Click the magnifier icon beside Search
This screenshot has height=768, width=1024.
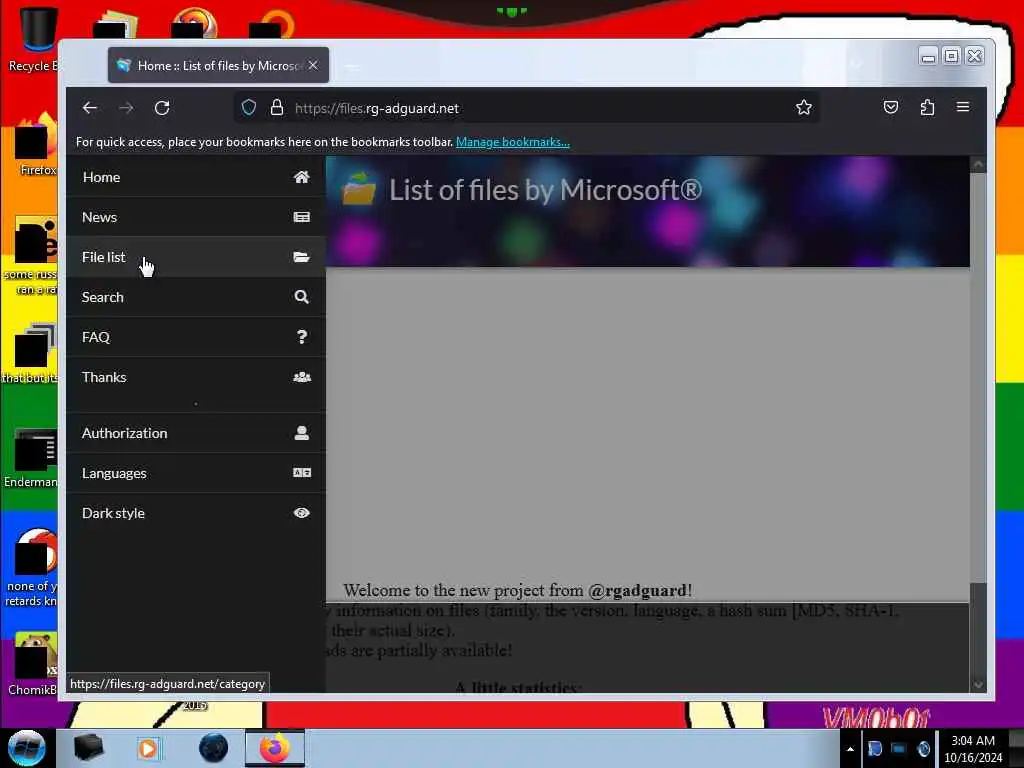click(x=301, y=297)
